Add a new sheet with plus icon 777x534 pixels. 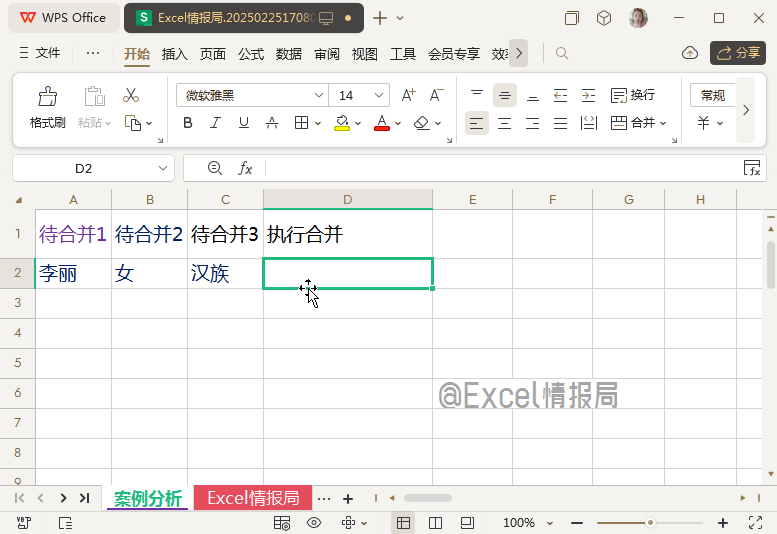pyautogui.click(x=348, y=498)
